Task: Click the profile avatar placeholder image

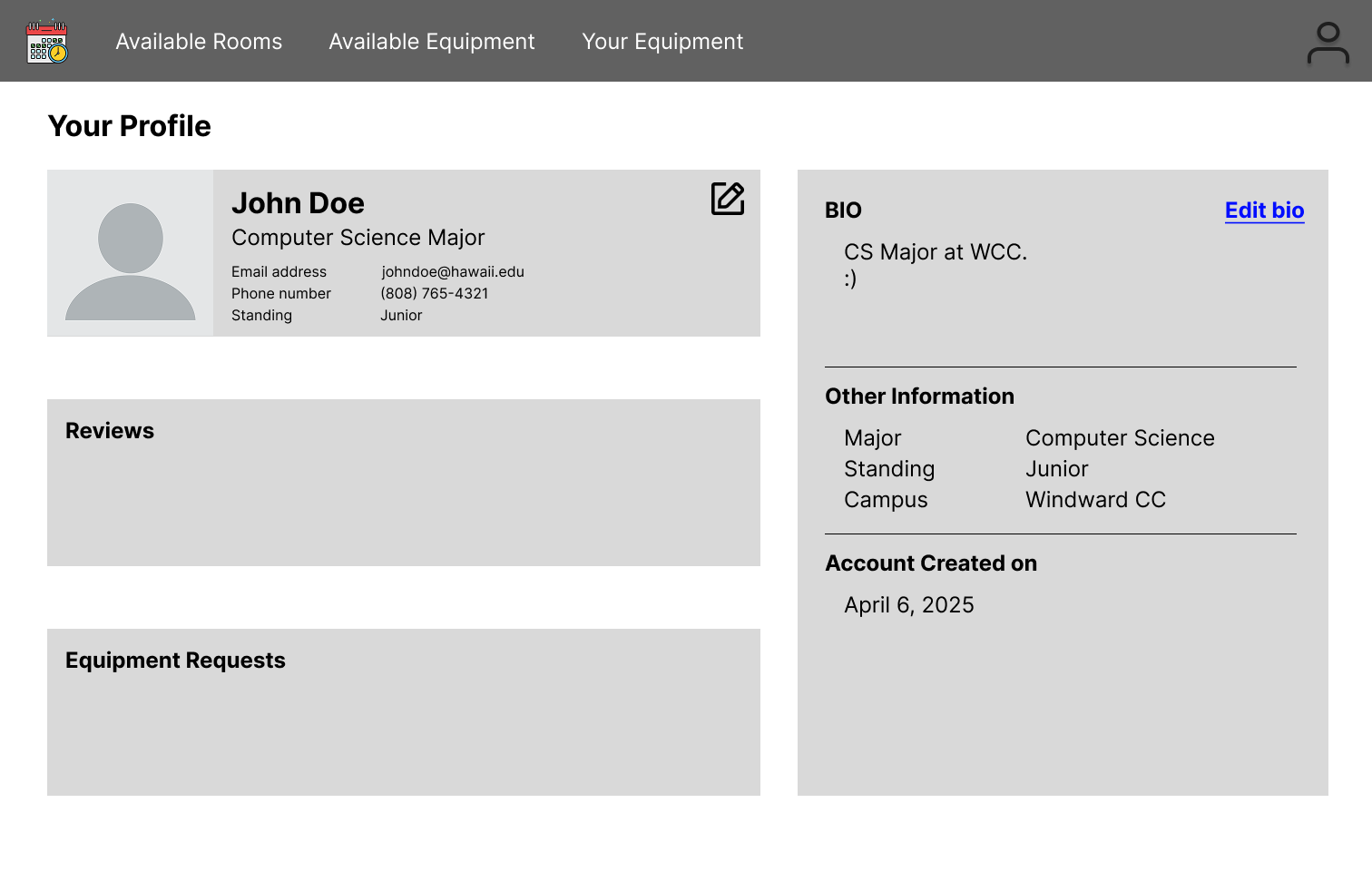Action: click(x=131, y=253)
